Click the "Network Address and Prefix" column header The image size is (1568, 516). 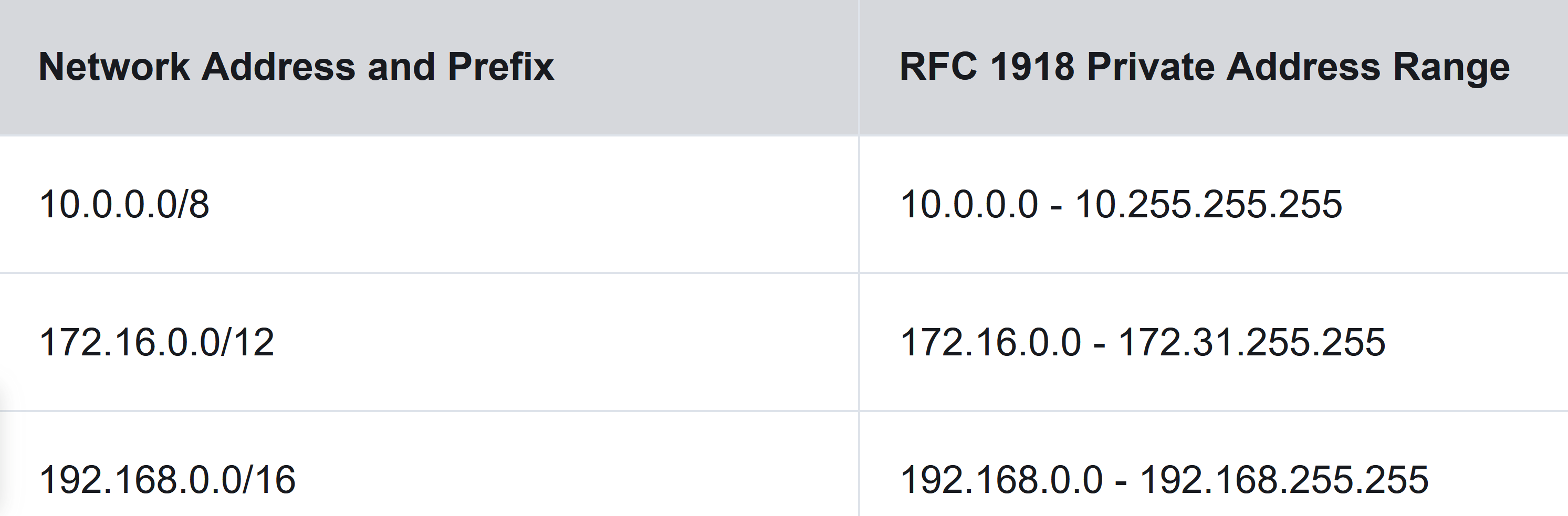pos(296,66)
